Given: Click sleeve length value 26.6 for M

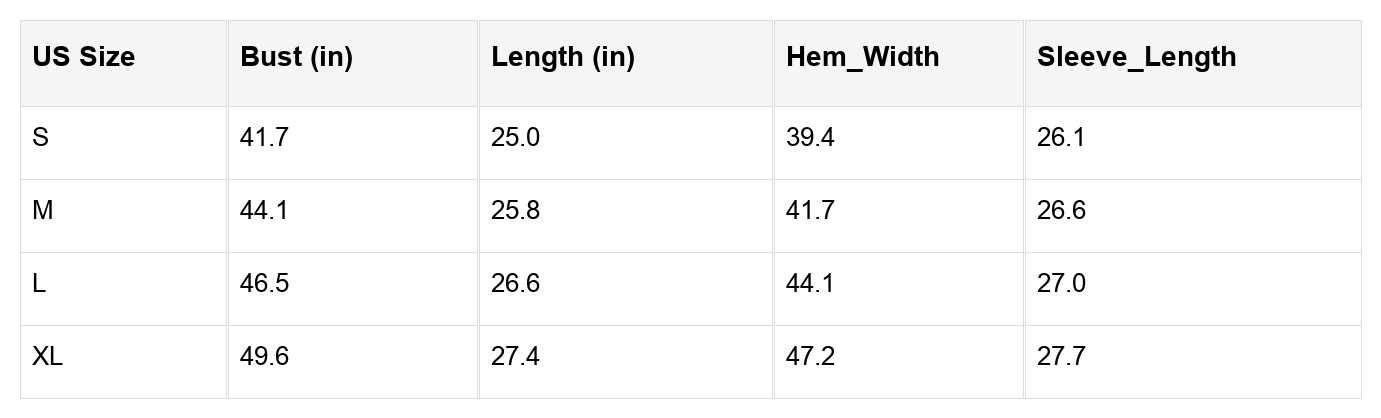Looking at the screenshot, I should click(1061, 211).
